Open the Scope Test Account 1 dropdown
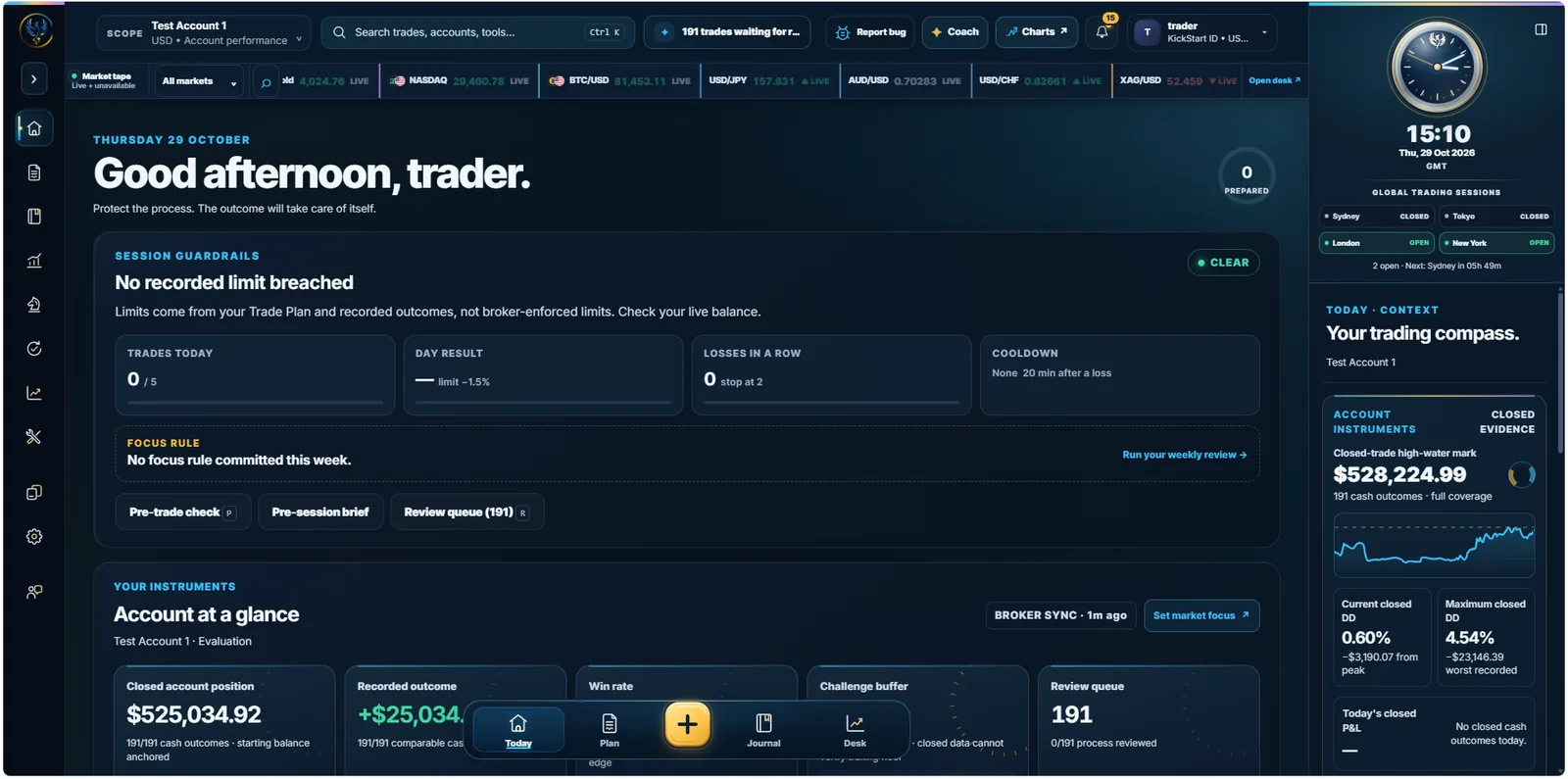The width and height of the screenshot is (1568, 779). [203, 32]
